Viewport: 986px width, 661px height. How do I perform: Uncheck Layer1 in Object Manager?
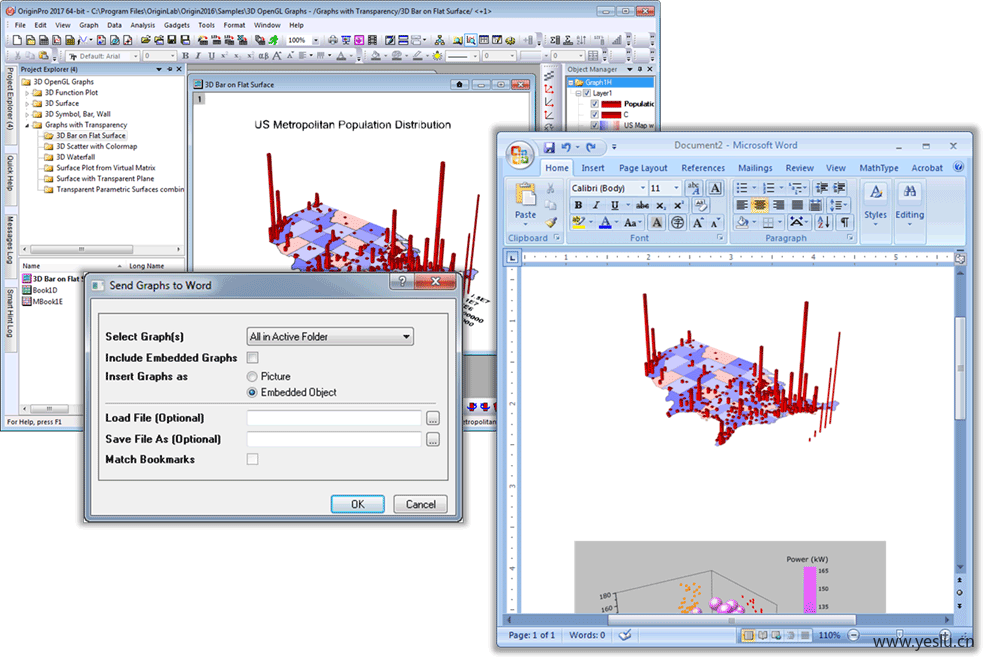(x=587, y=93)
